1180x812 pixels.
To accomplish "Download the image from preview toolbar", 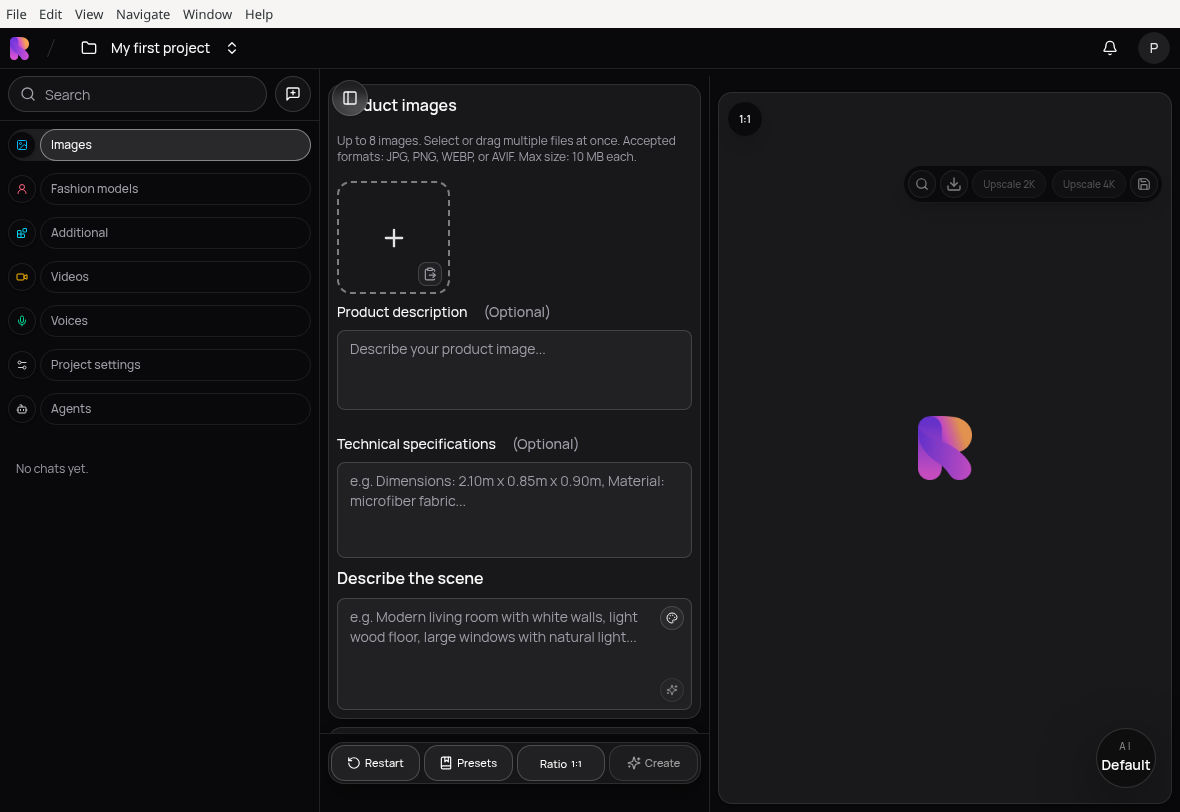I will tap(953, 184).
